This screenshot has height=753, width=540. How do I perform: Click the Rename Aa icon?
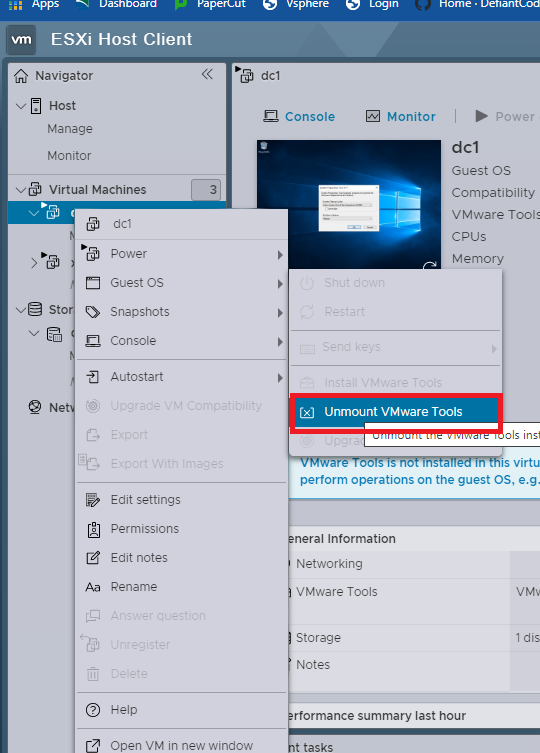click(93, 587)
